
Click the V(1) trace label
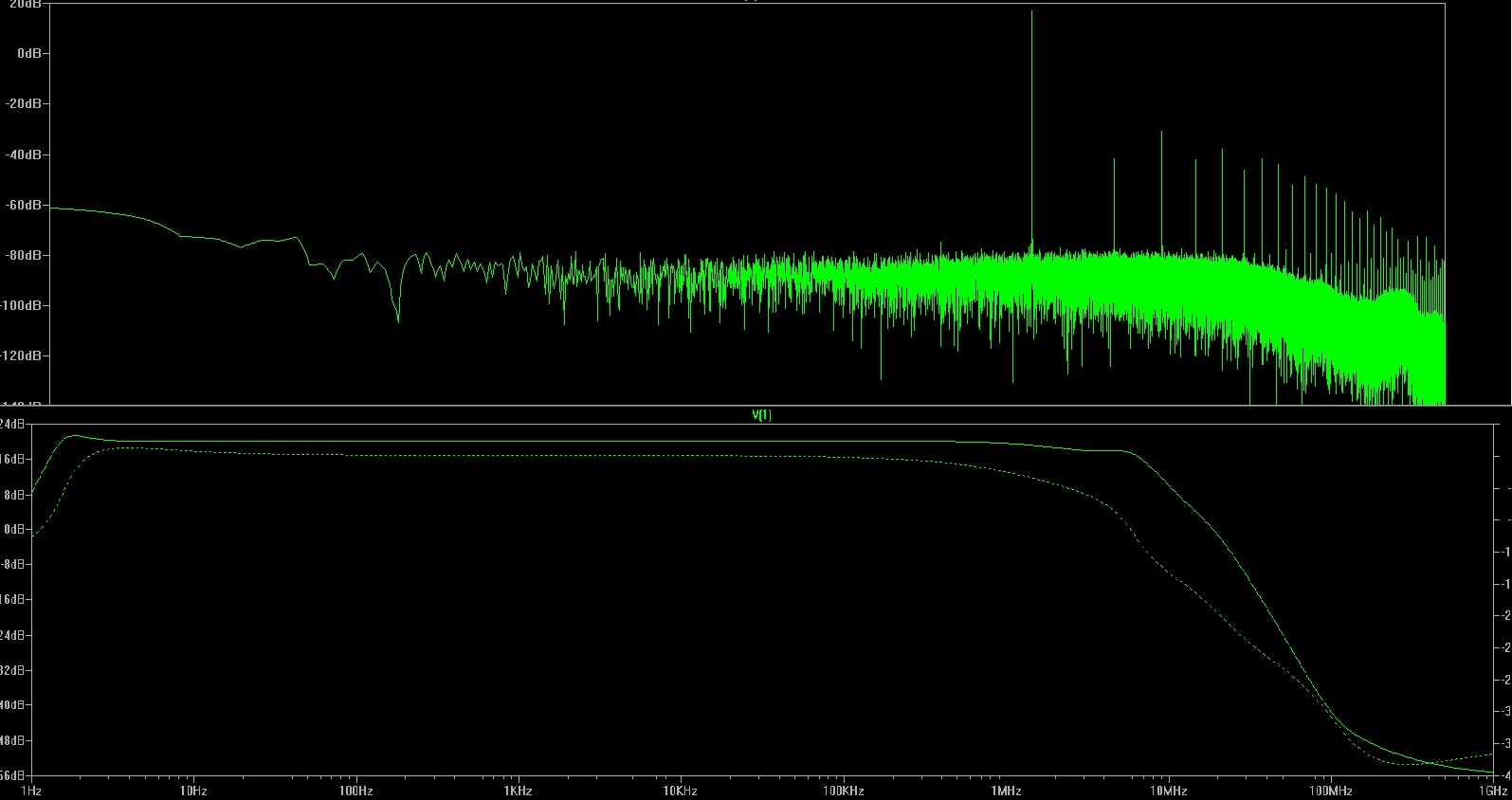tap(761, 415)
